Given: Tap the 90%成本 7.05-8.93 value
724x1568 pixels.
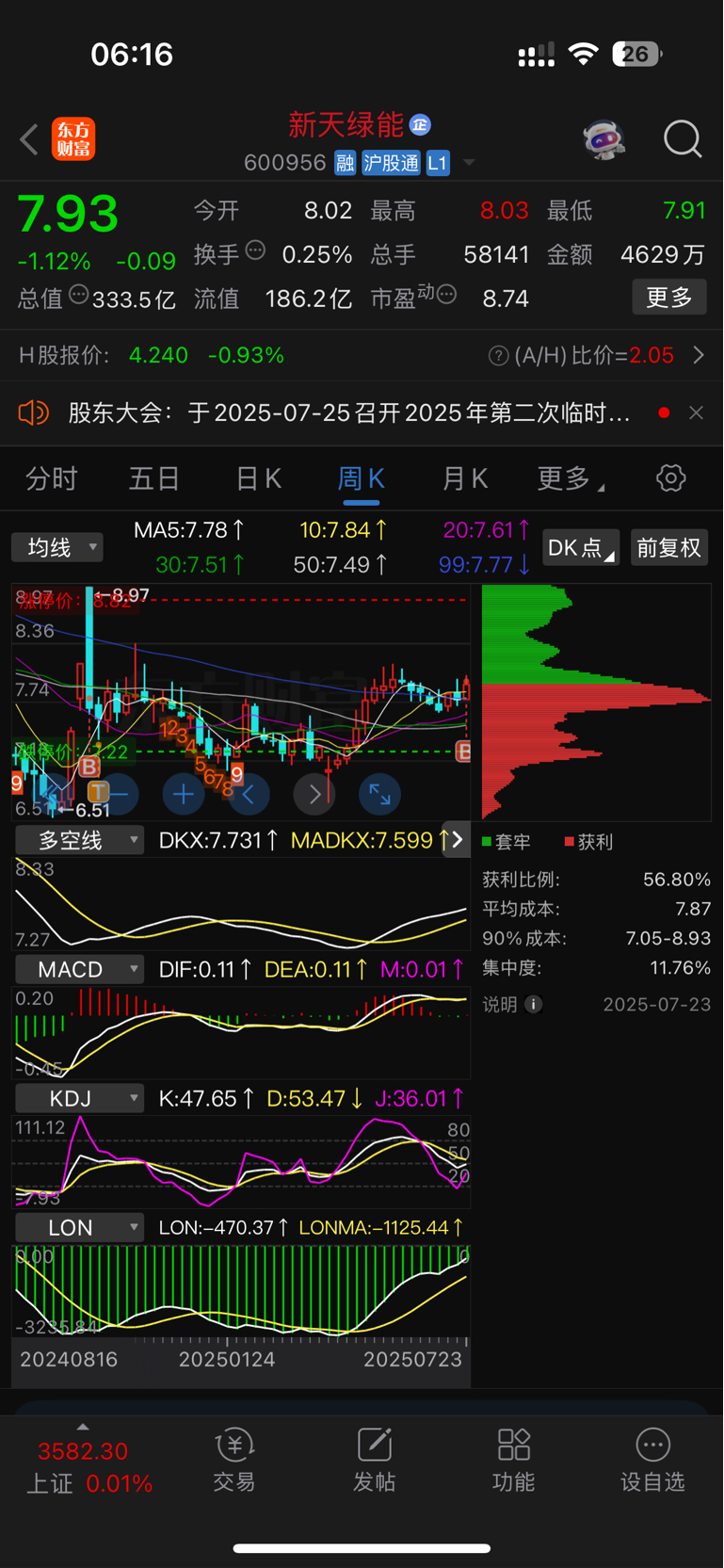Looking at the screenshot, I should click(668, 938).
